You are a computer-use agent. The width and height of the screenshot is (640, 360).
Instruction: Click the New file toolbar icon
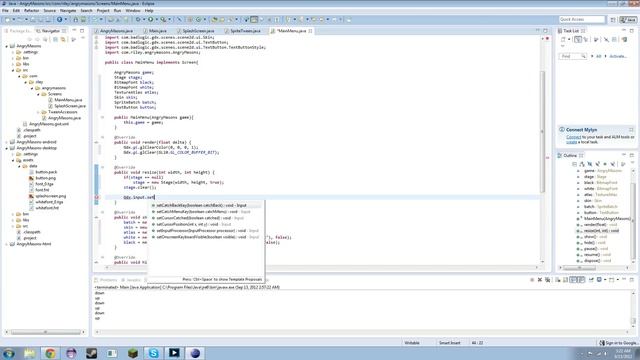(x=7, y=20)
